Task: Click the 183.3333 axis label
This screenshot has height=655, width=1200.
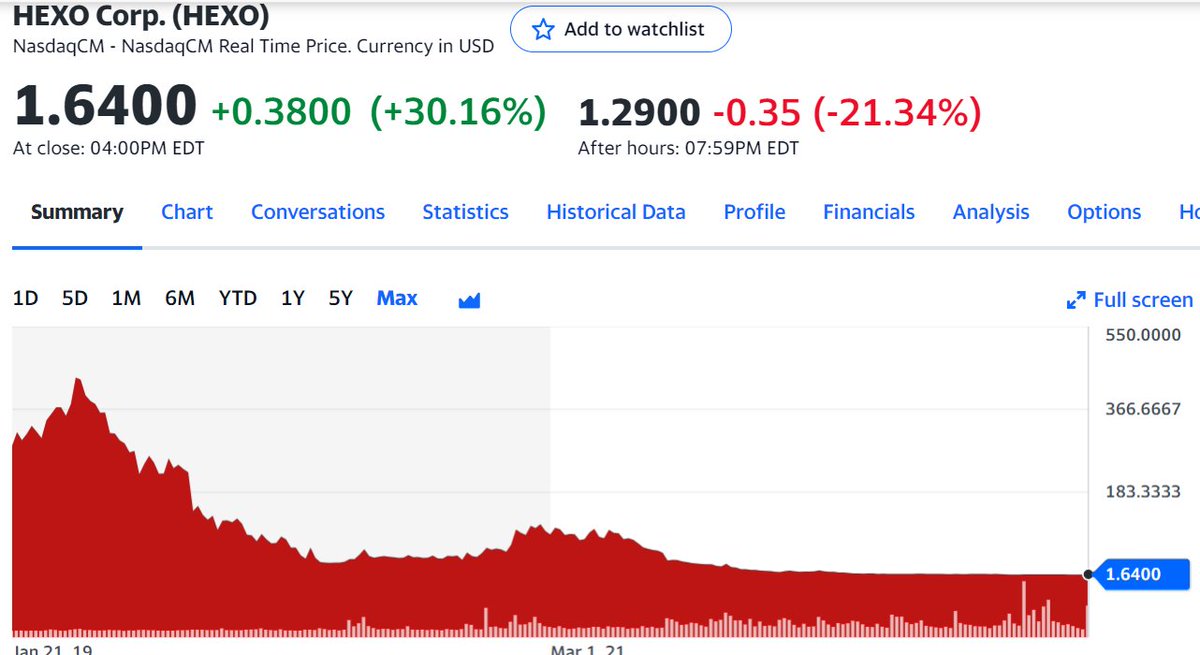Action: 1143,492
